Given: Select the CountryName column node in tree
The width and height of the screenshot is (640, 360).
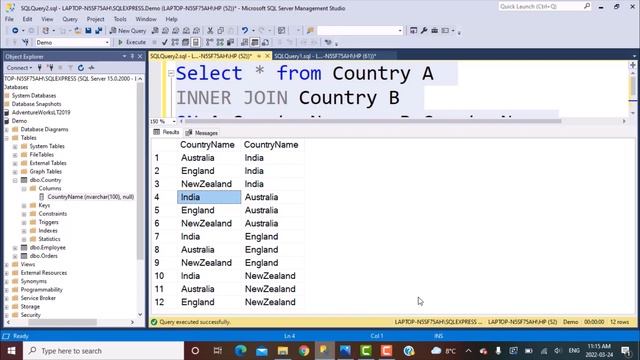Looking at the screenshot, I should pos(91,197).
